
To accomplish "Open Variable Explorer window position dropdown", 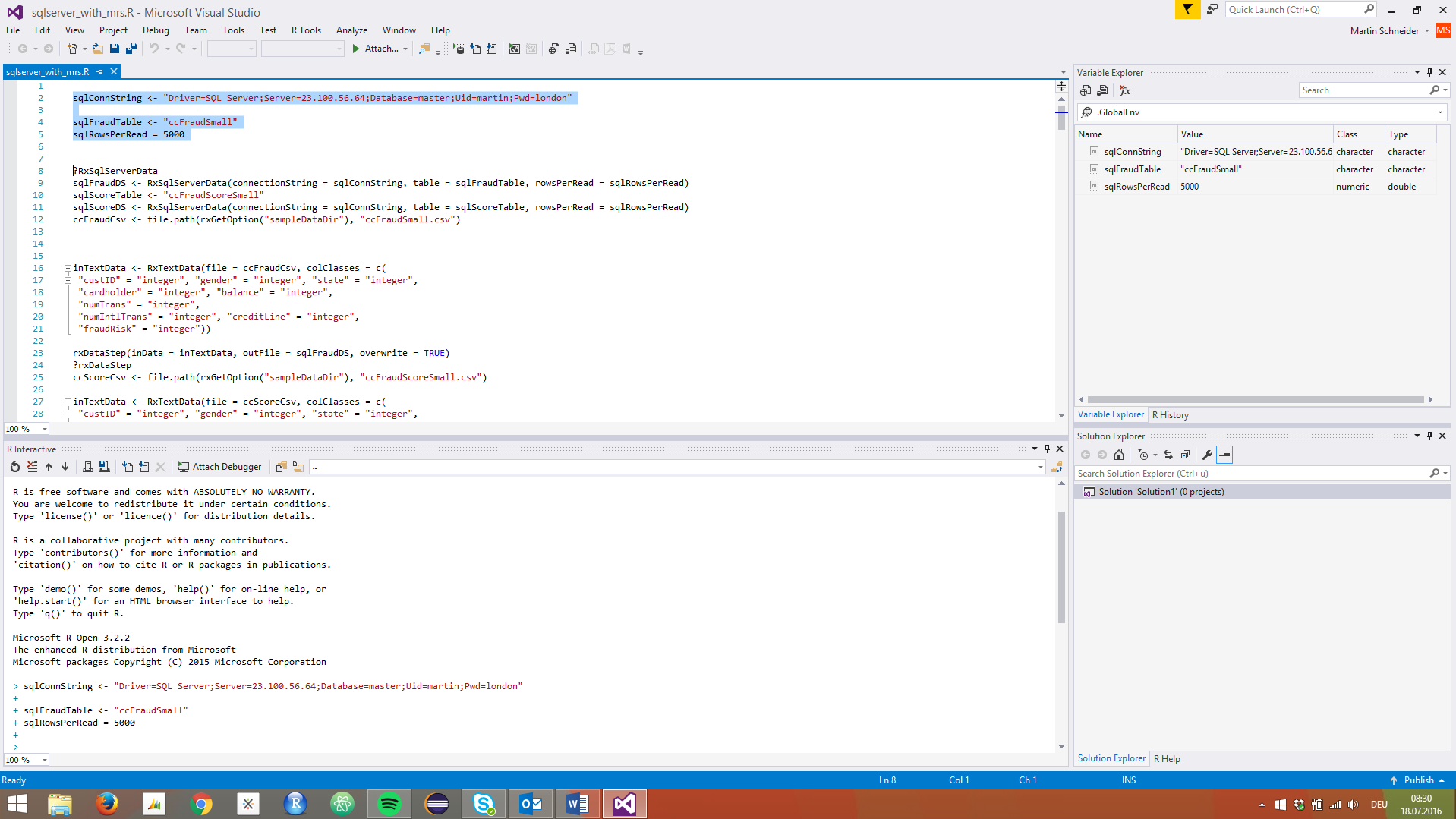I will (x=1417, y=72).
